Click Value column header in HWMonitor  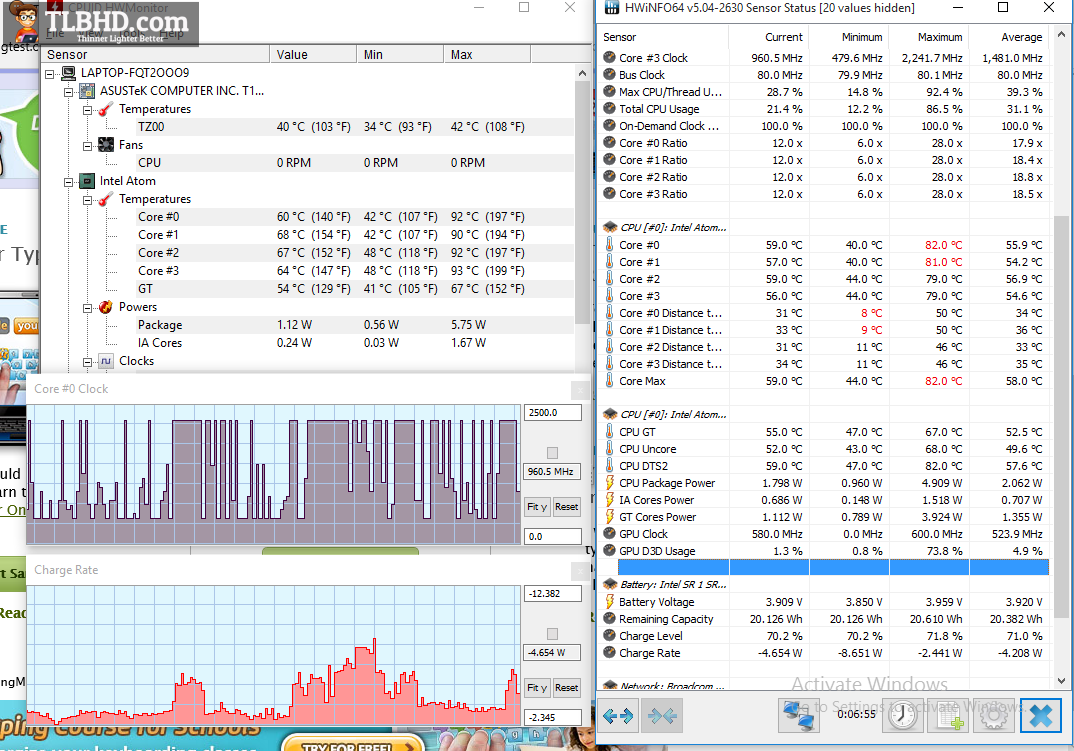point(313,54)
